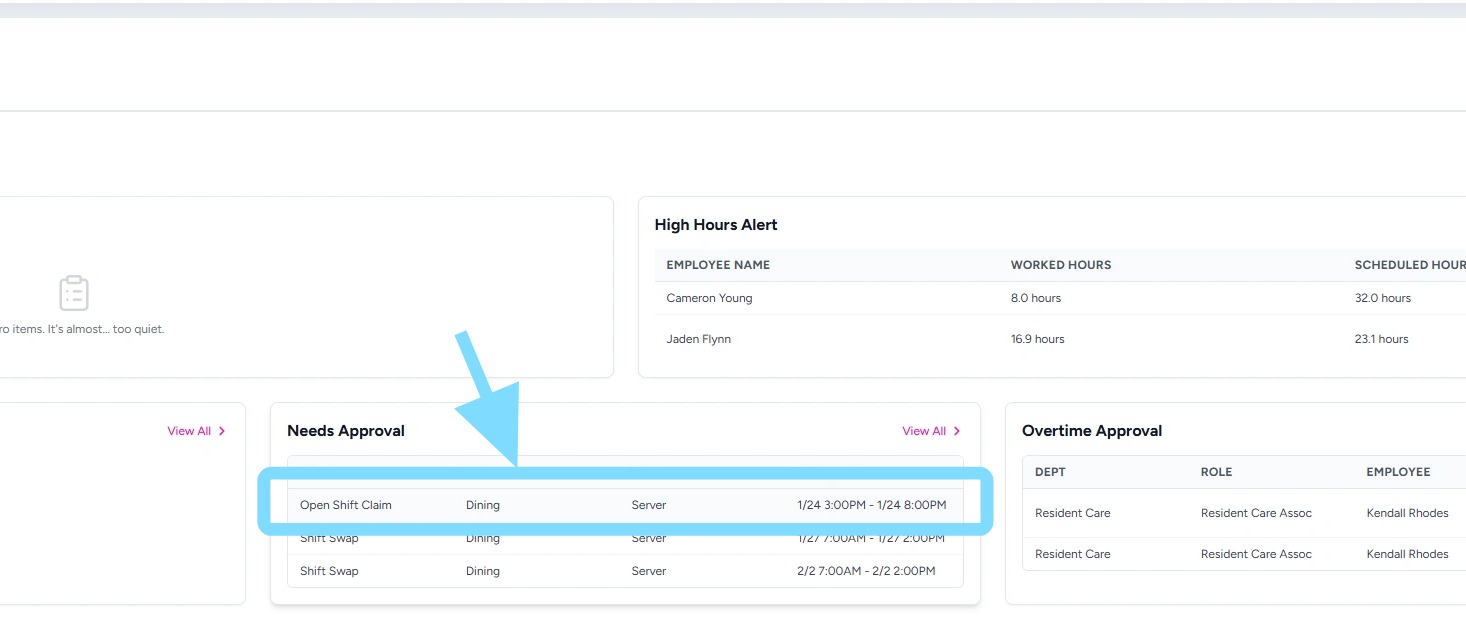This screenshot has height=625, width=1466.
Task: Click the Dept column header in Overtime Approval
Action: click(1050, 472)
